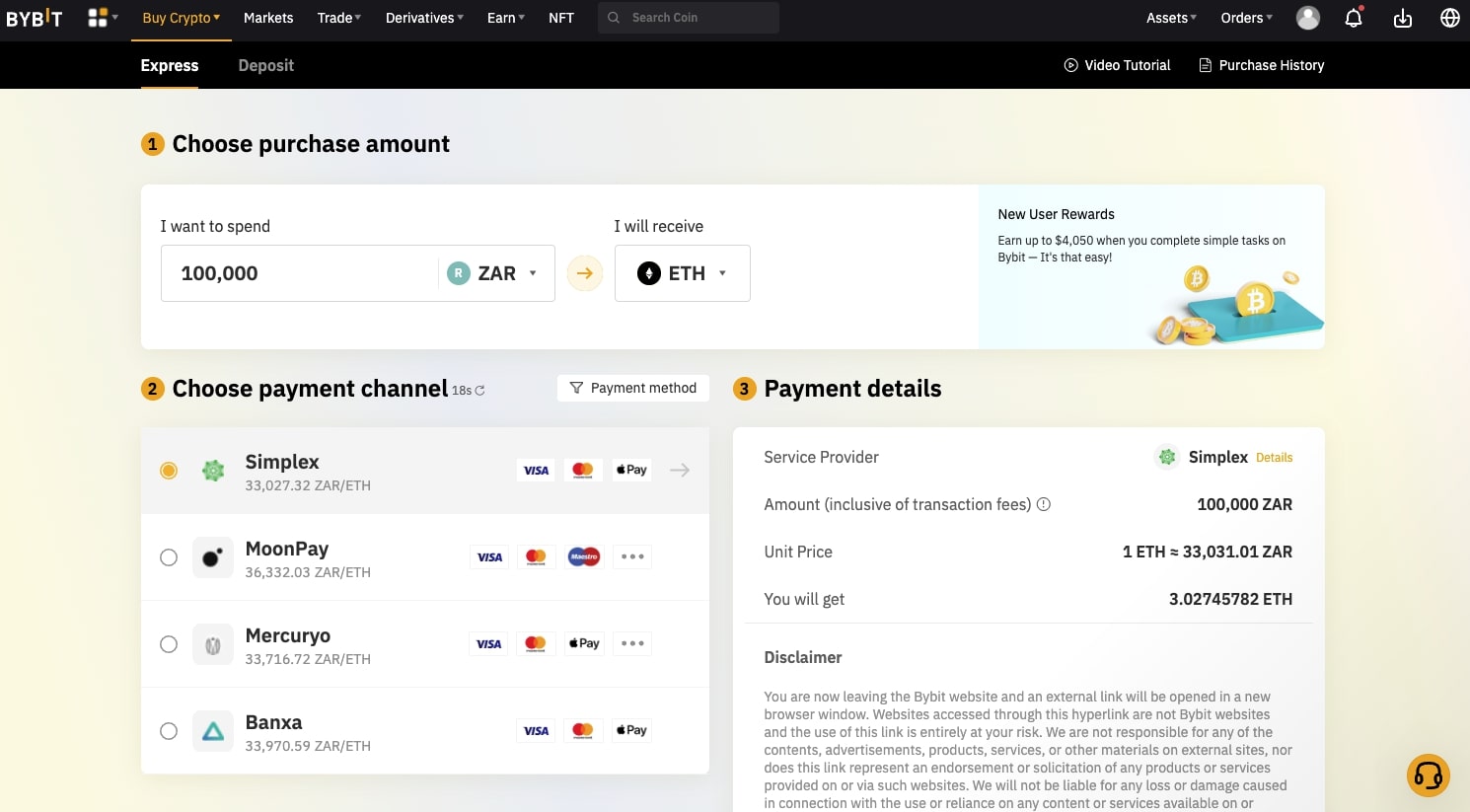Show more payment methods for MoonPay
This screenshot has height=812, width=1470.
click(632, 557)
